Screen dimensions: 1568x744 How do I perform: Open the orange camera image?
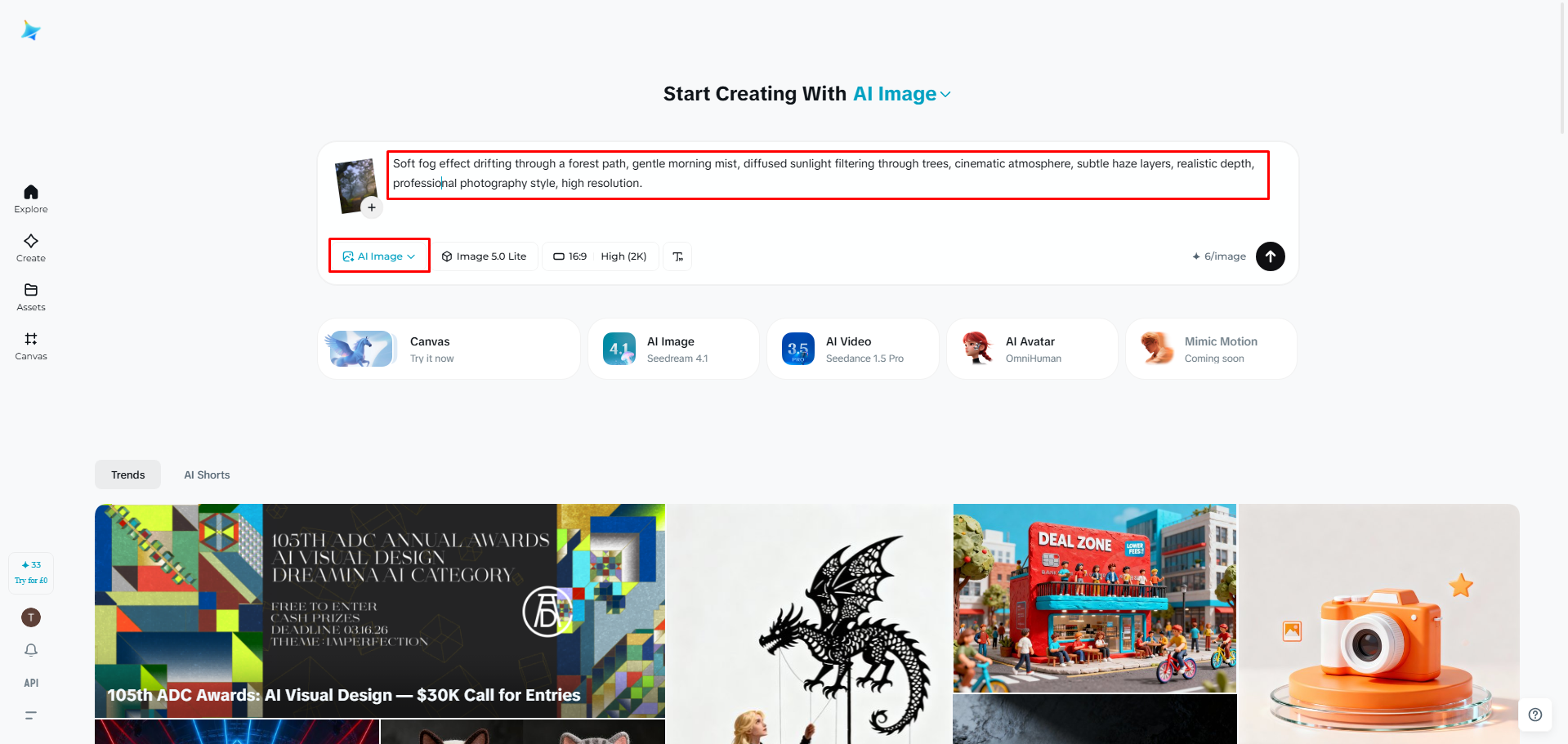click(1379, 624)
